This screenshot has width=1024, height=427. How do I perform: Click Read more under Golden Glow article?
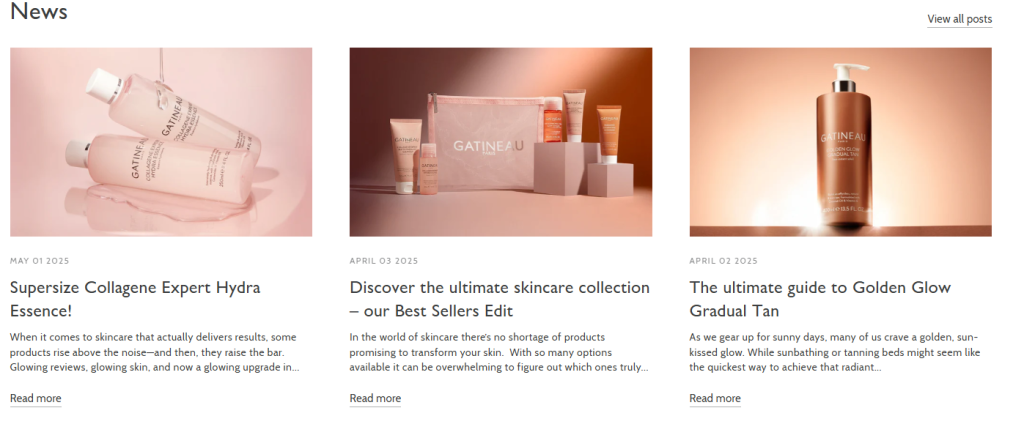click(x=715, y=398)
